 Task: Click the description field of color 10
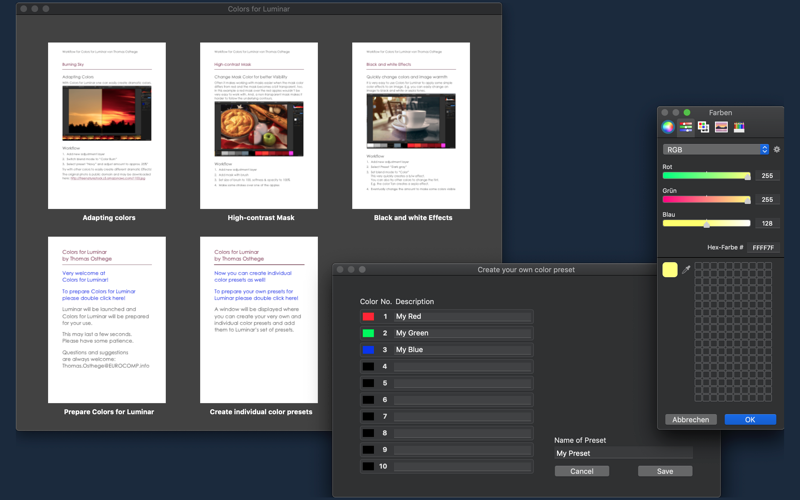tap(463, 466)
